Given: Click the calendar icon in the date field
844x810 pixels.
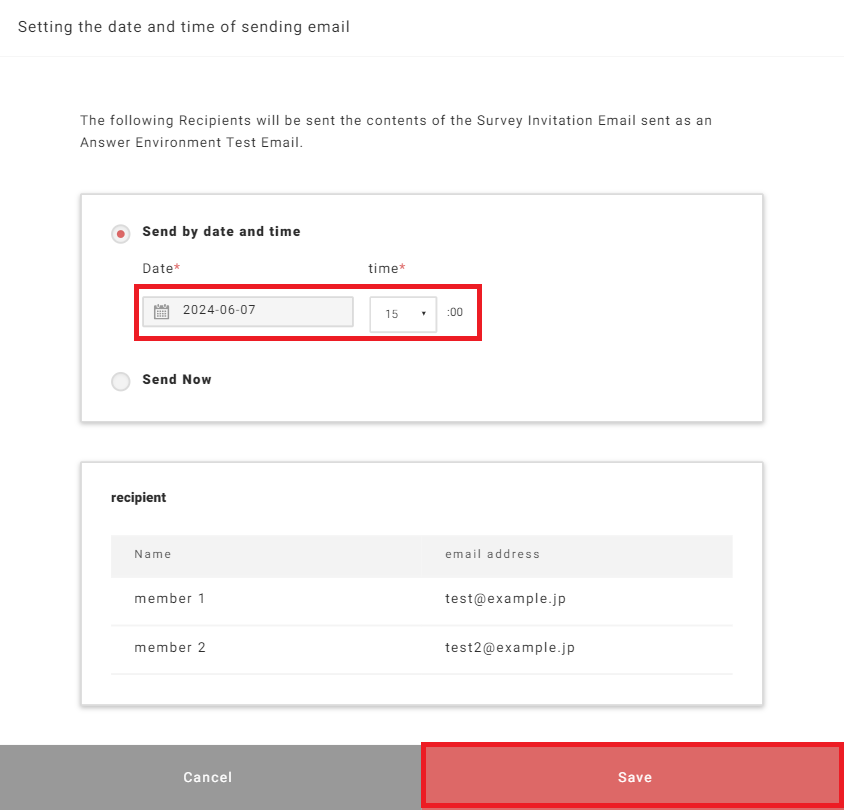Looking at the screenshot, I should click(x=161, y=312).
